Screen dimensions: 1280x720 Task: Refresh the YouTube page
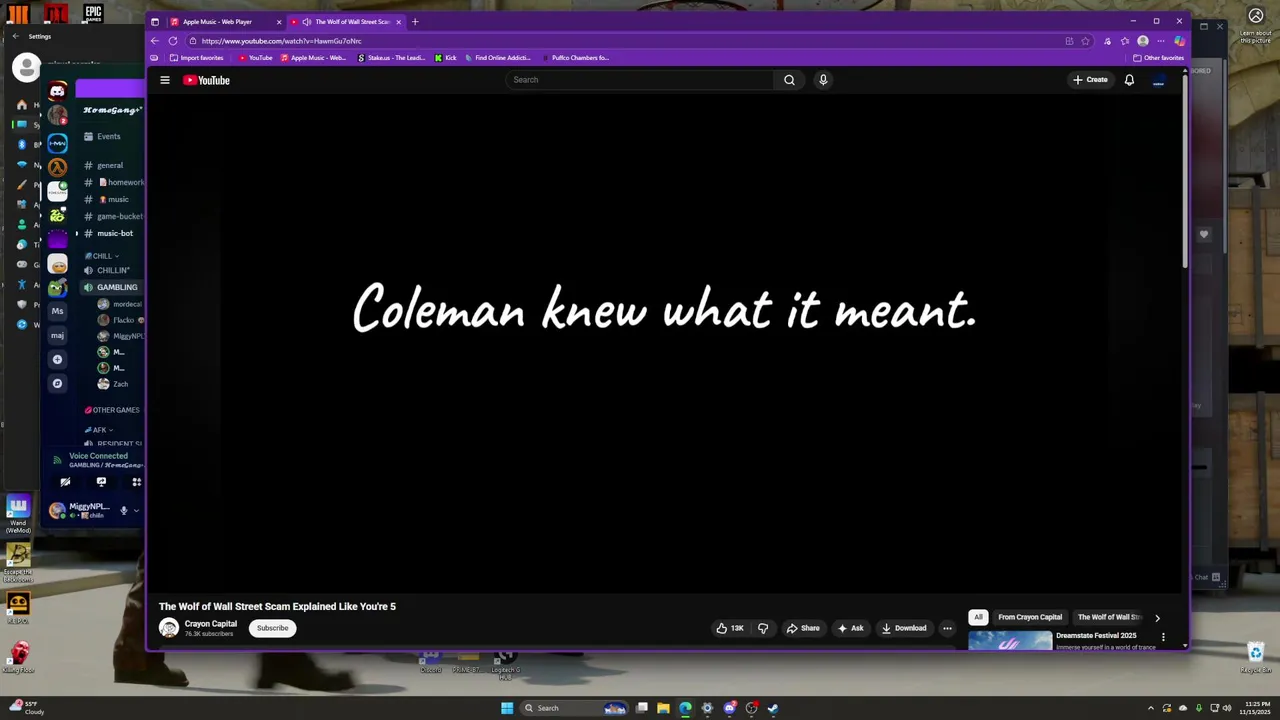click(173, 41)
